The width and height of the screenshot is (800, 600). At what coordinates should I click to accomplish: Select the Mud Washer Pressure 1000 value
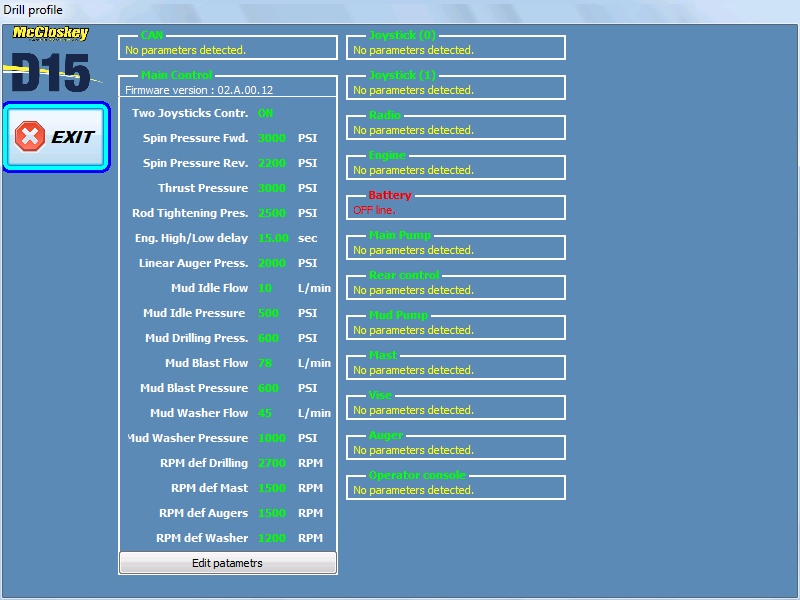[x=271, y=438]
